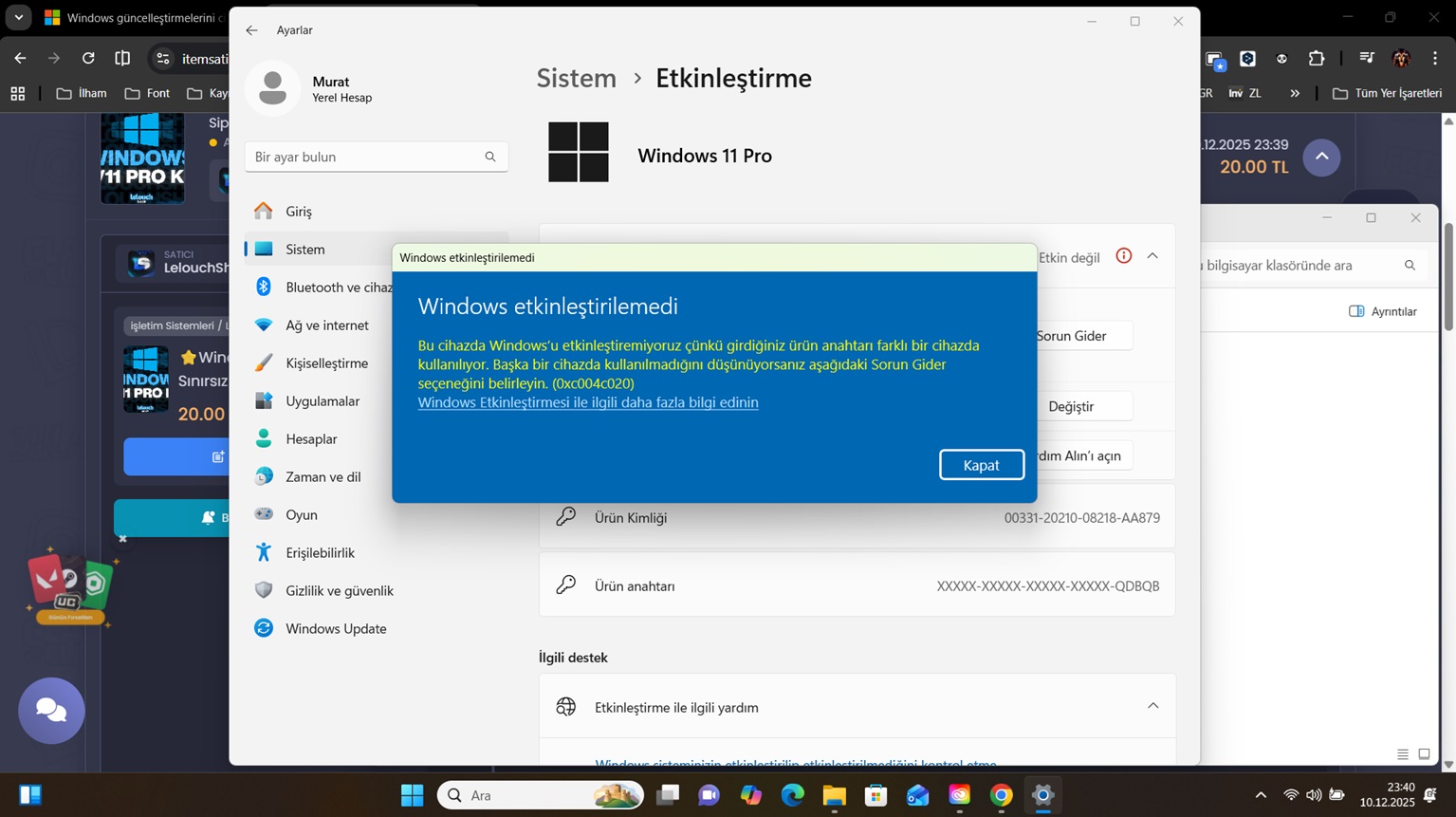1456x817 pixels.
Task: Close the error dialog with Kapat
Action: pos(982,465)
